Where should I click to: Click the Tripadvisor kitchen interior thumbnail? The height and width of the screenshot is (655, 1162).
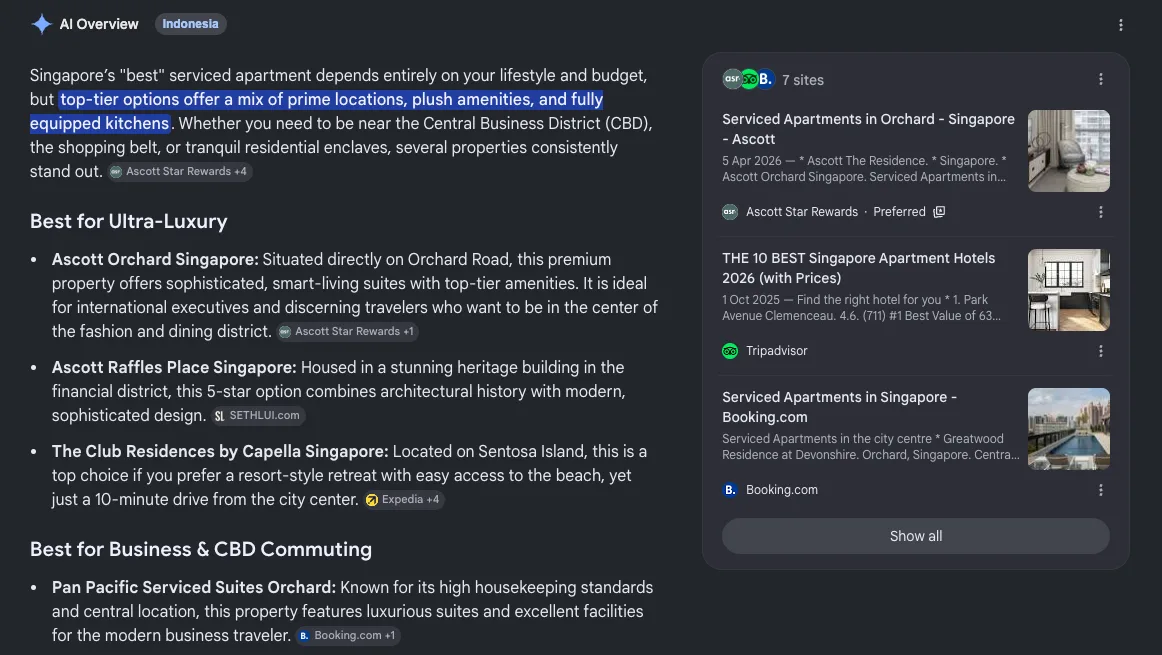pos(1069,290)
